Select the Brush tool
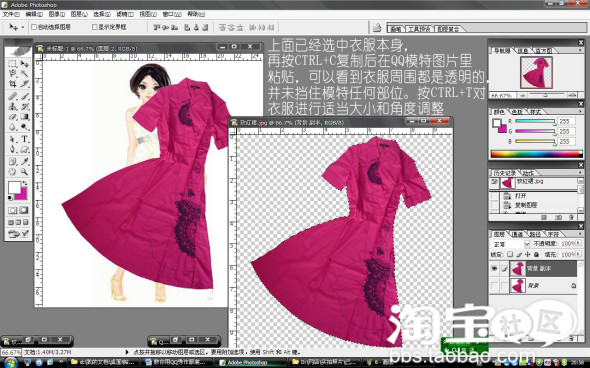This screenshot has height=368, width=590. point(24,96)
